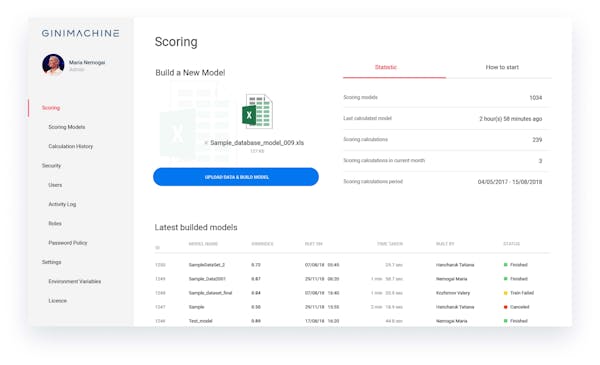The height and width of the screenshot is (365, 600).
Task: Click the Train Failed status text
Action: point(522,293)
